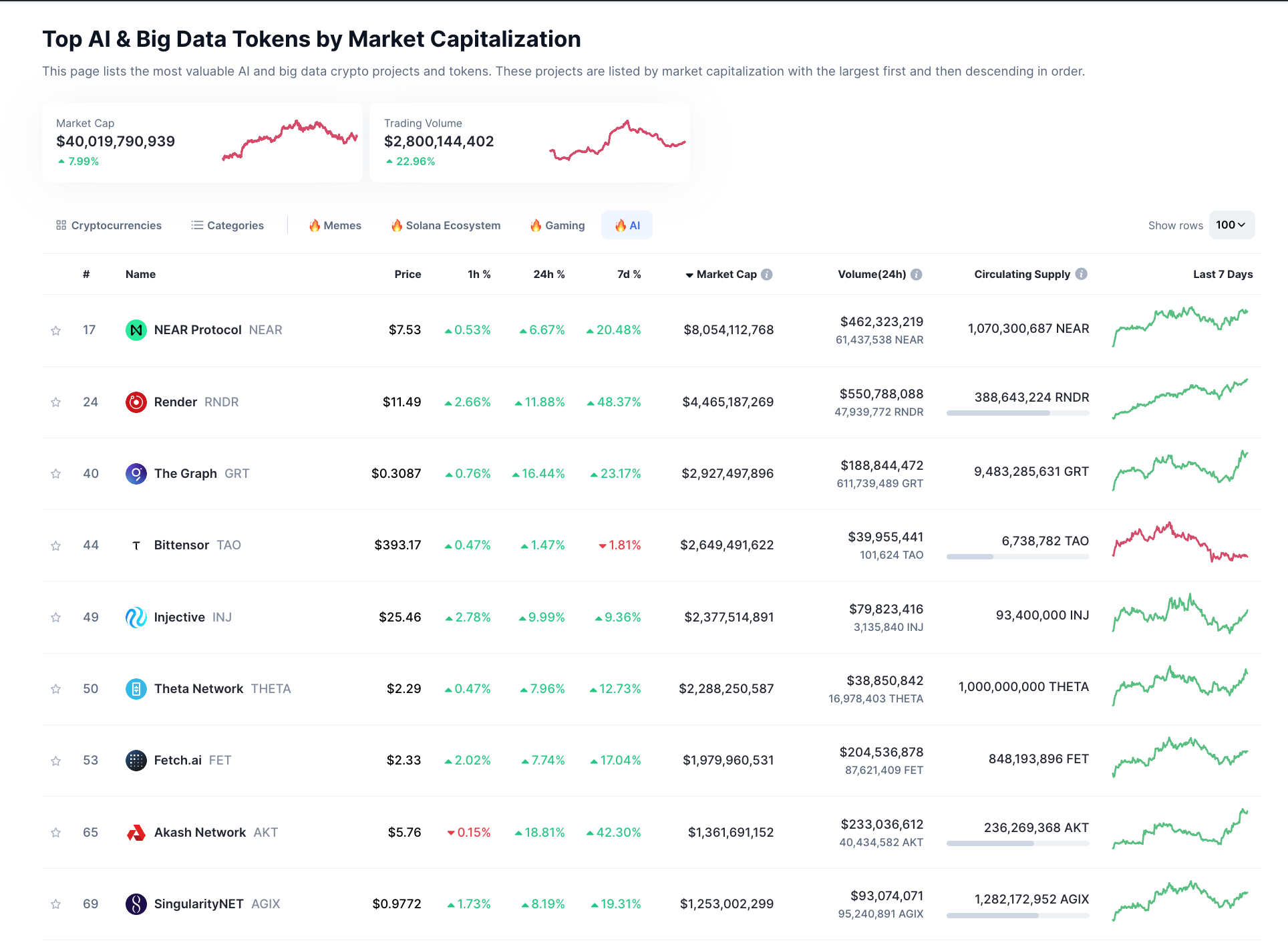Click the Render token logo icon

pos(136,402)
